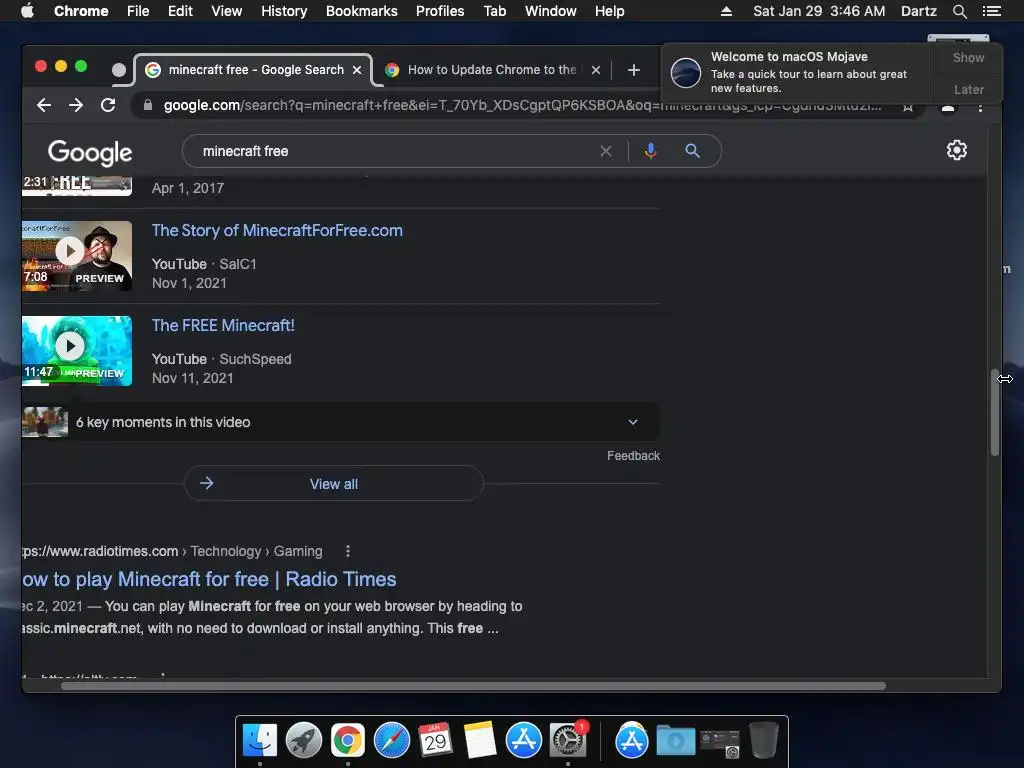Open the Apple menu
Screen dimensions: 1024x768
tap(27, 11)
